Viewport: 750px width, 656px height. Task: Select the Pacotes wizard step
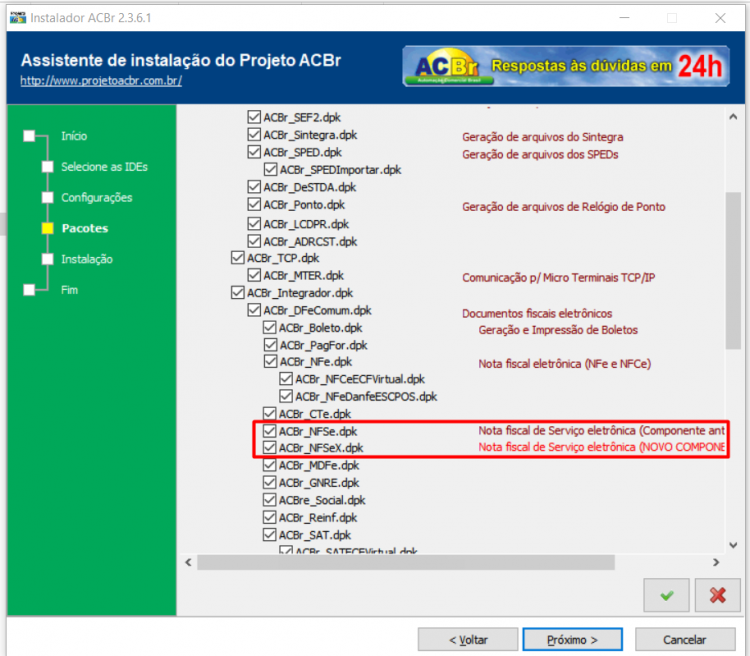[x=85, y=228]
